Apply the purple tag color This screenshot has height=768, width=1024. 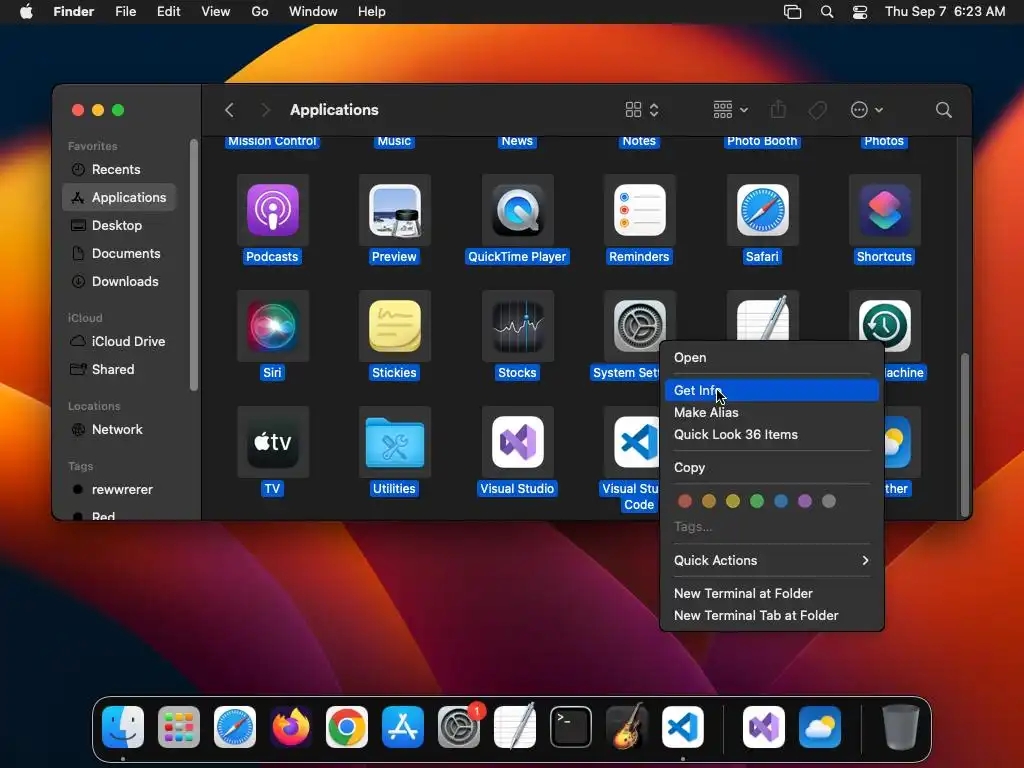click(x=805, y=501)
